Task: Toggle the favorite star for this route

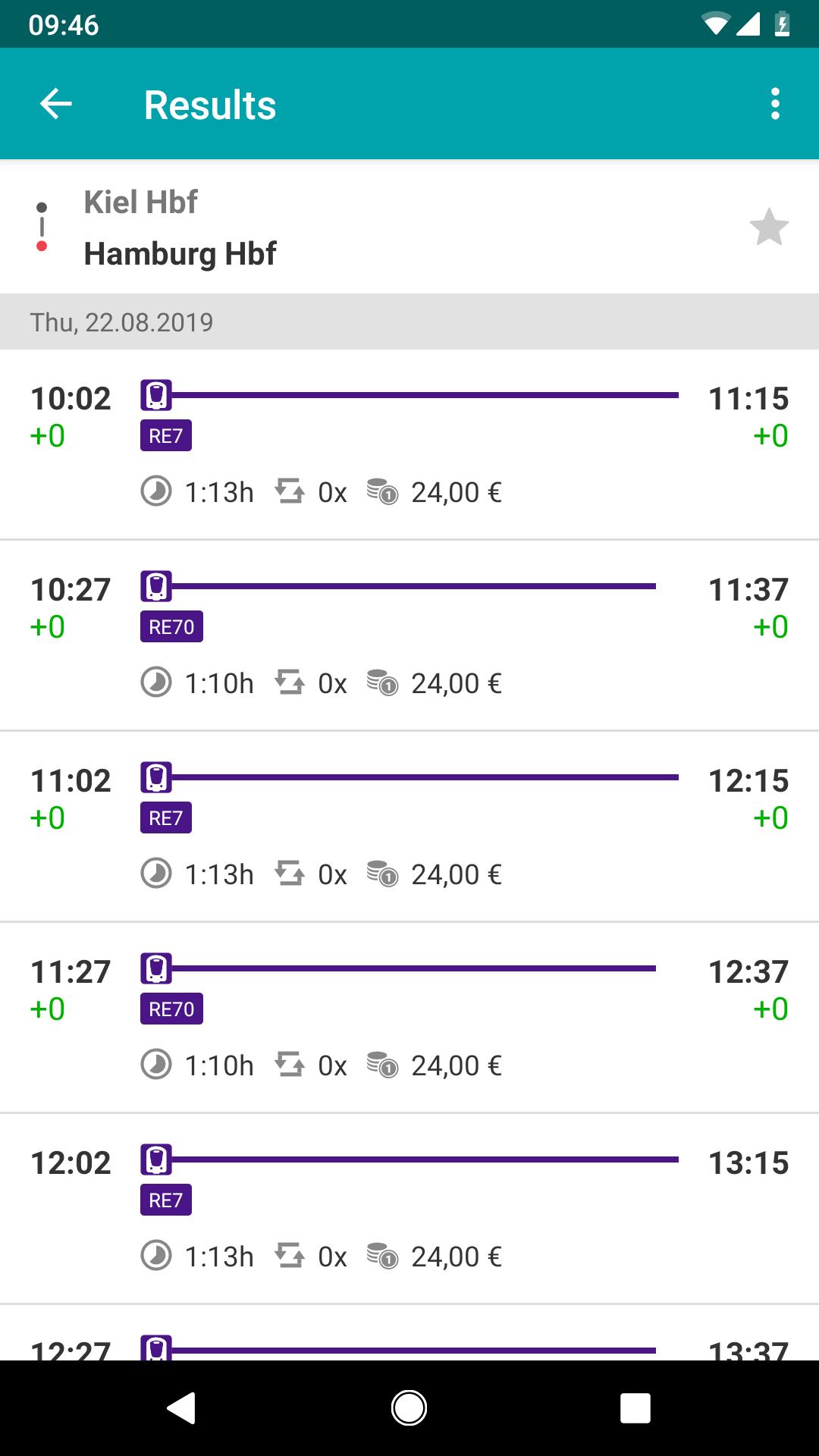Action: click(769, 227)
